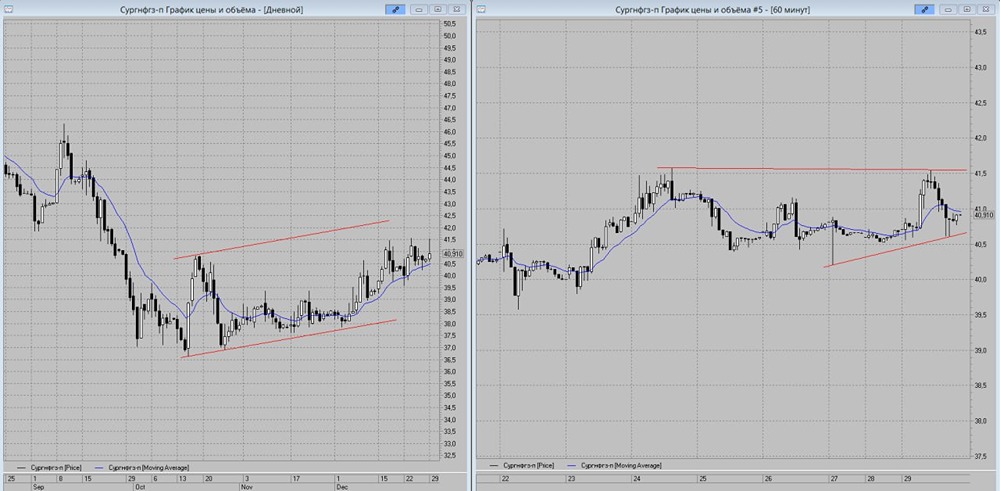Select the [Moving Average] legend entry in the 60-minute chart
1000x491 pixels.
[615, 467]
